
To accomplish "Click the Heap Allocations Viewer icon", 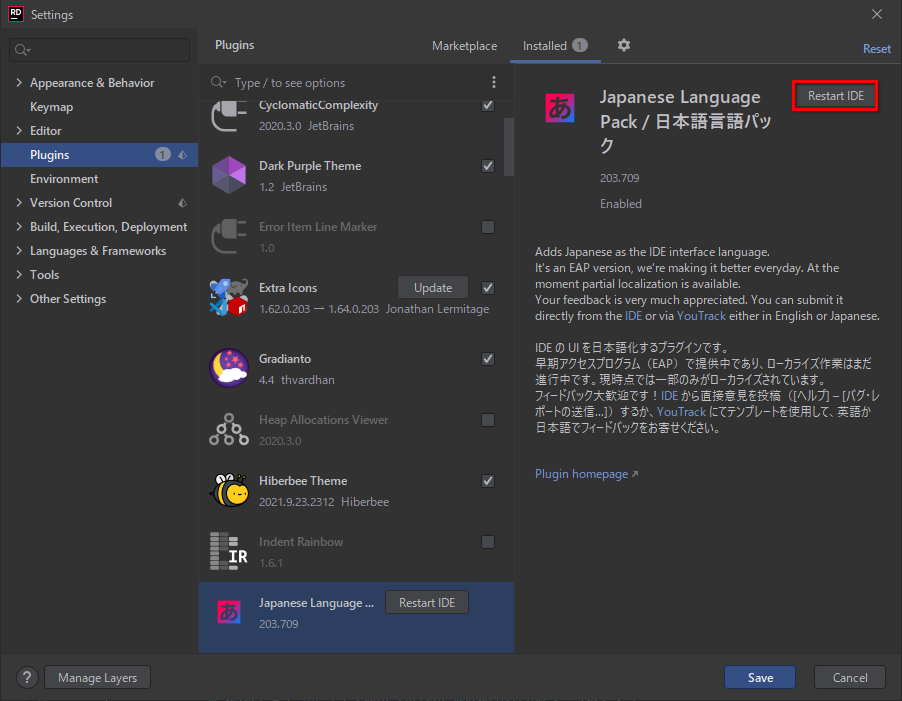I will click(x=229, y=430).
